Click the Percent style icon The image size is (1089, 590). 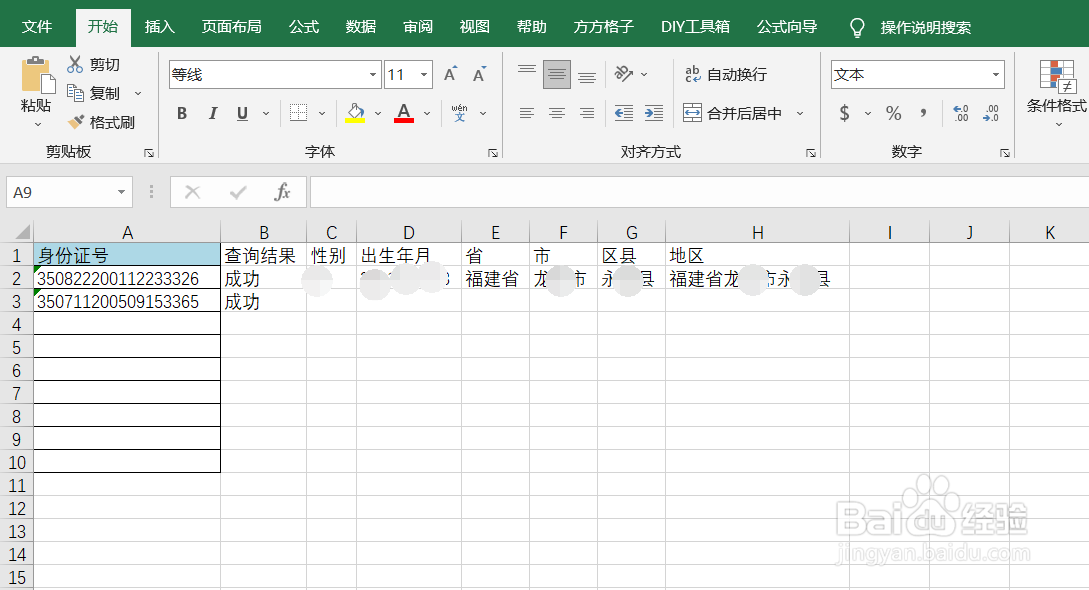click(x=893, y=113)
